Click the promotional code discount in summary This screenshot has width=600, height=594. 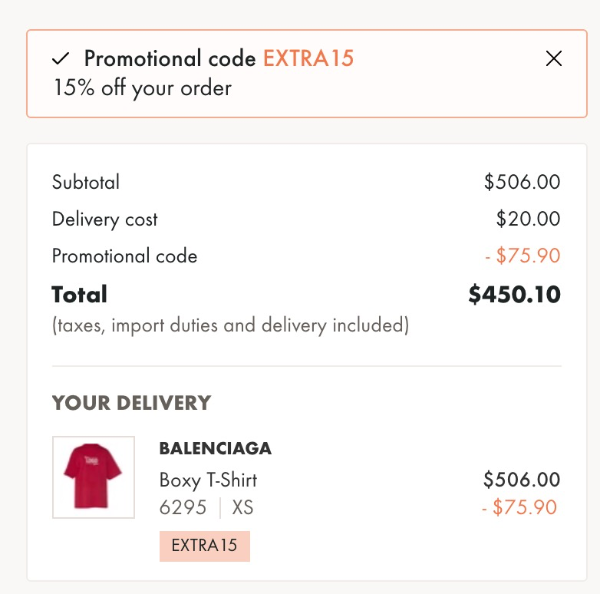coord(523,256)
